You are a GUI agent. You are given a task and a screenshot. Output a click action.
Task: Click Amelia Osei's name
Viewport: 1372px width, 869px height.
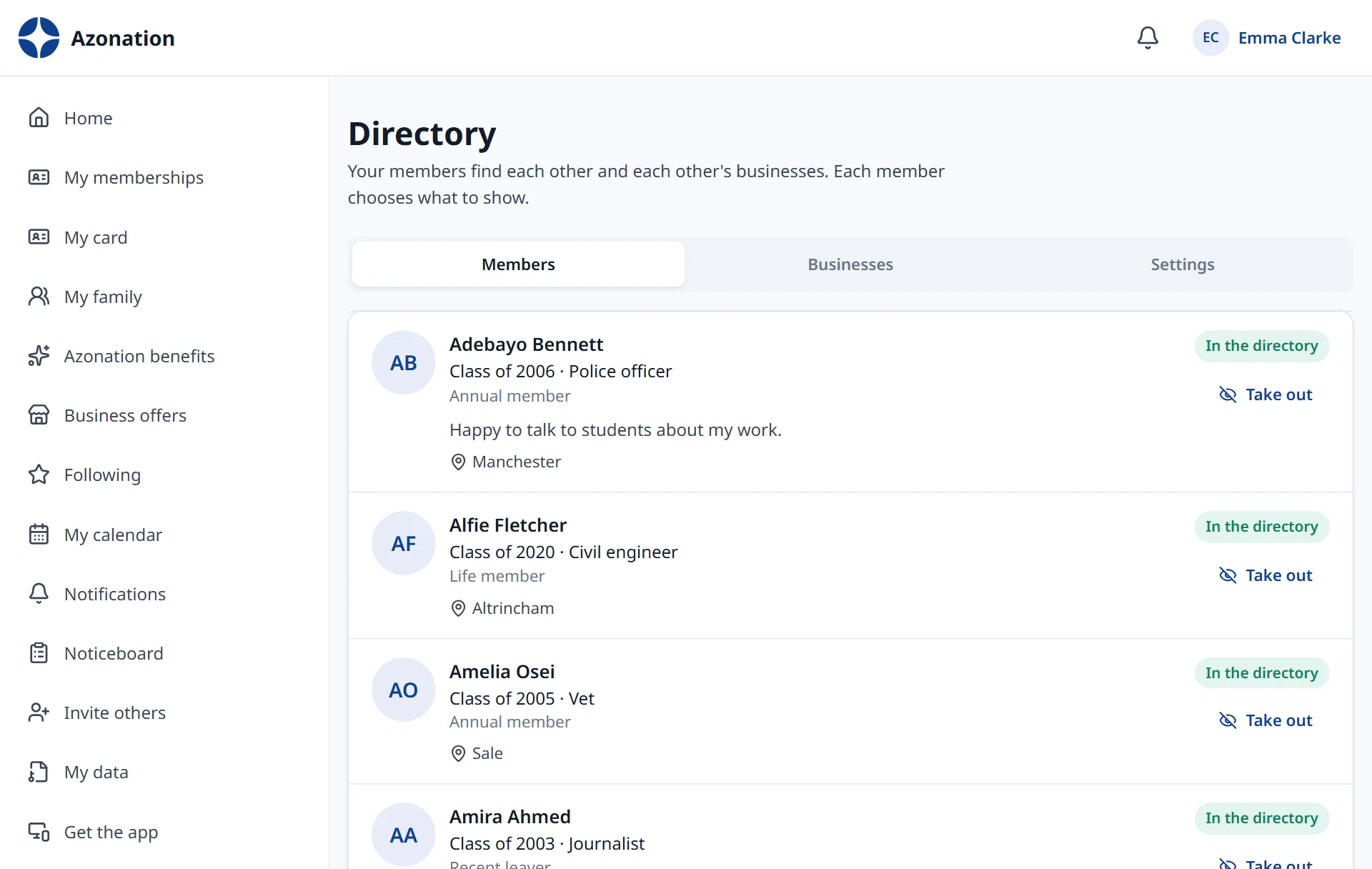(x=502, y=672)
